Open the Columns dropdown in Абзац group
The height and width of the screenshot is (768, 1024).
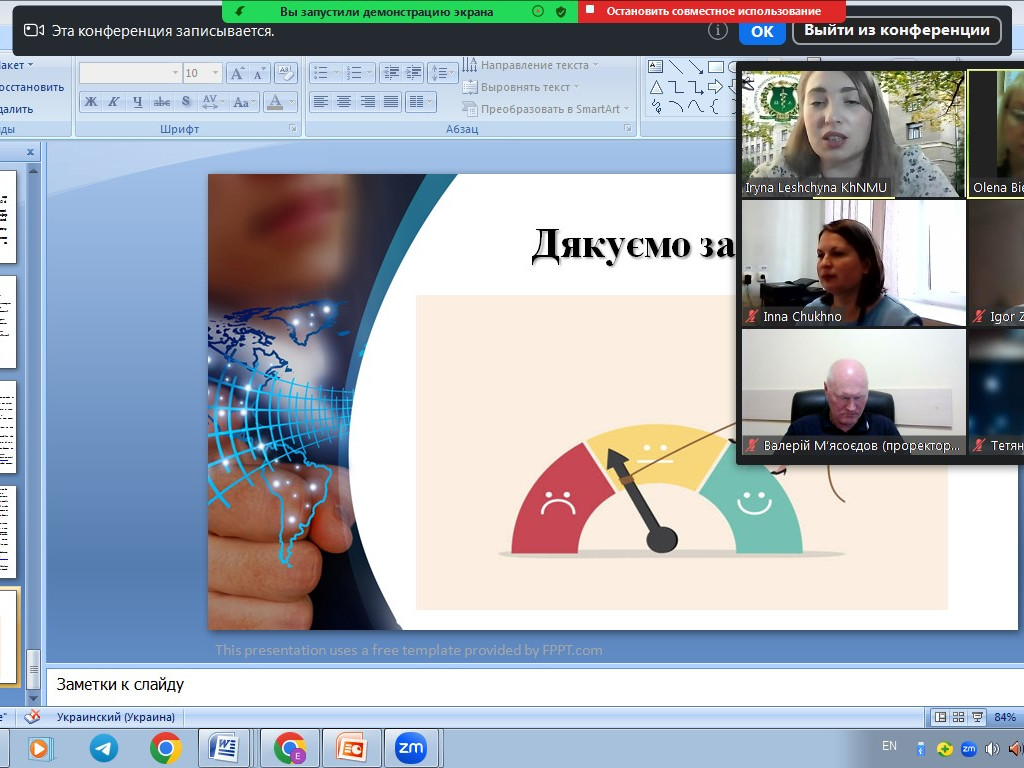pyautogui.click(x=420, y=102)
